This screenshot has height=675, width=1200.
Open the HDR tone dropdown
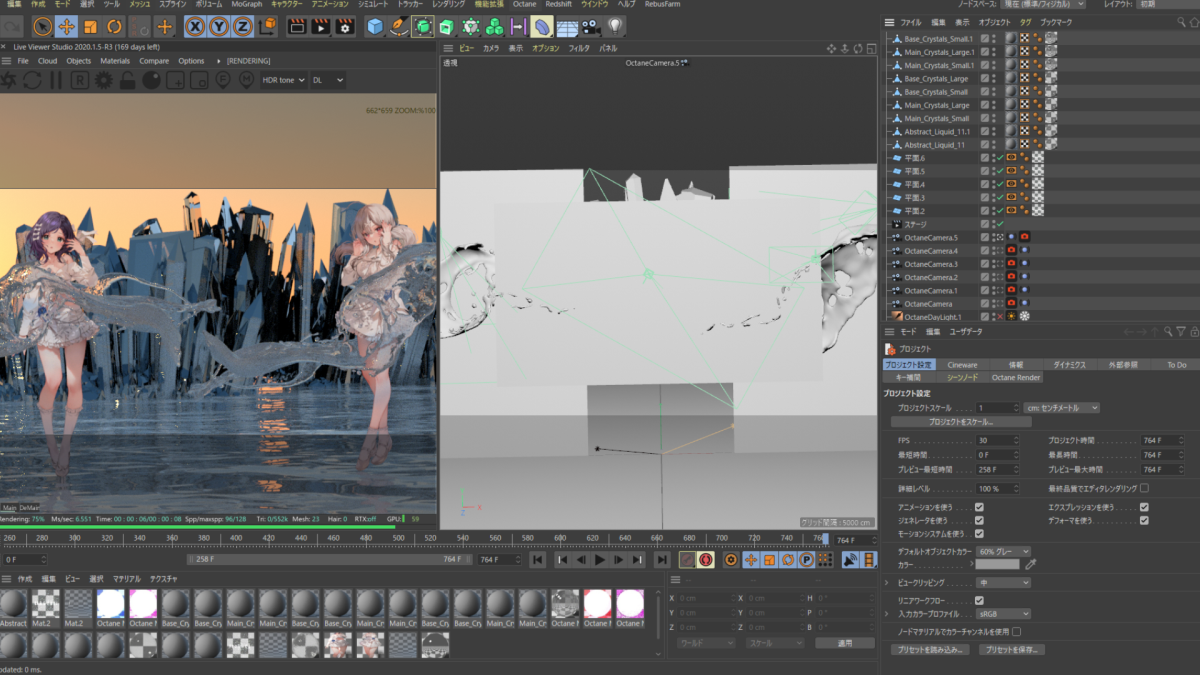(282, 80)
